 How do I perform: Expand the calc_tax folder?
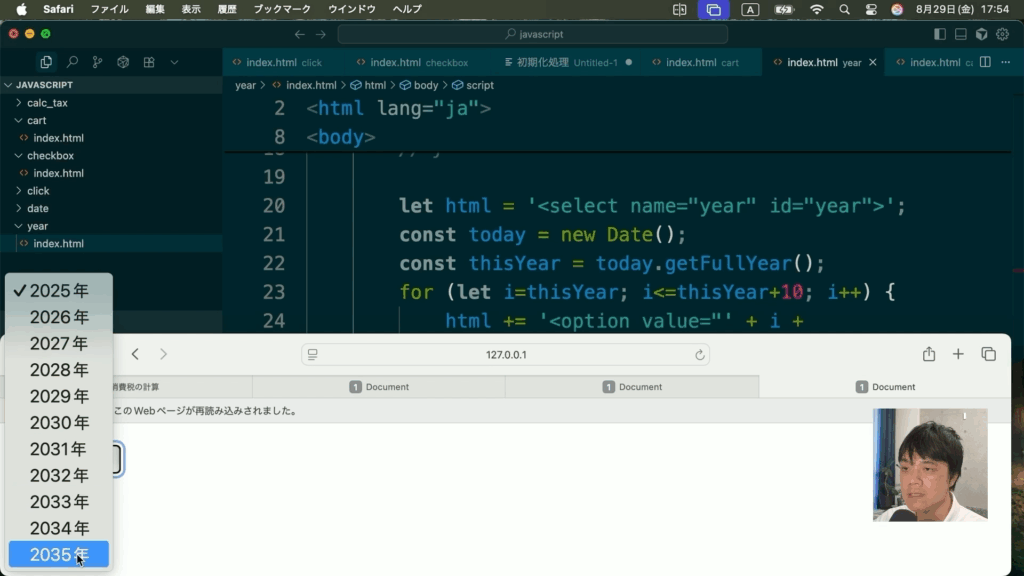[x=47, y=103]
